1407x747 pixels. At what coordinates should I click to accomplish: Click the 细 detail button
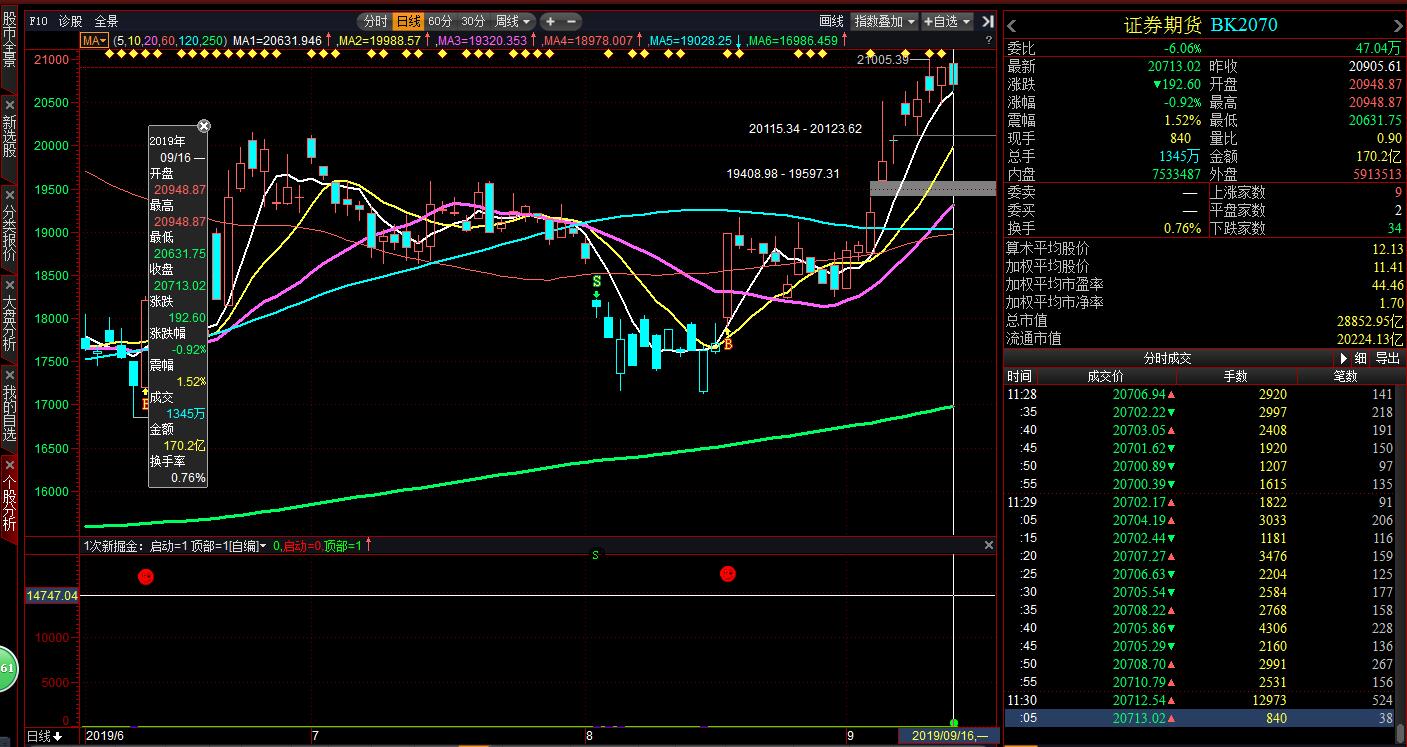pos(1361,358)
